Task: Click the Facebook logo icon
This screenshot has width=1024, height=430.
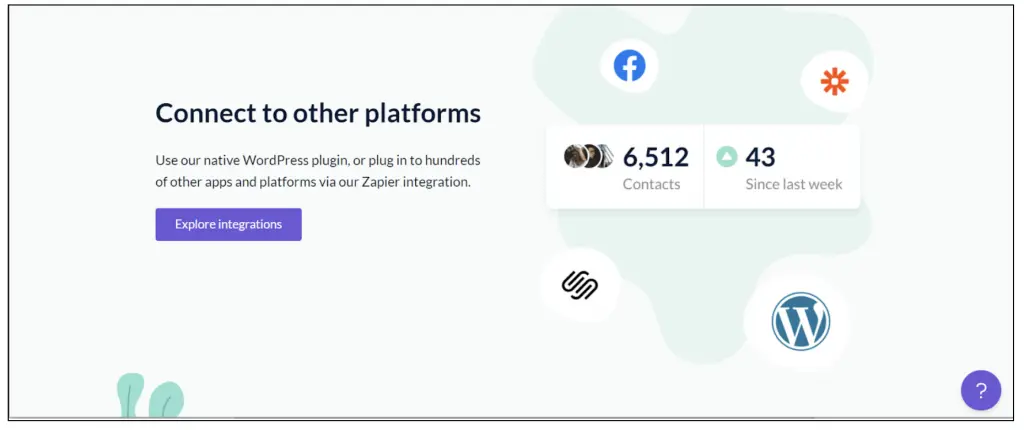Action: (x=629, y=66)
